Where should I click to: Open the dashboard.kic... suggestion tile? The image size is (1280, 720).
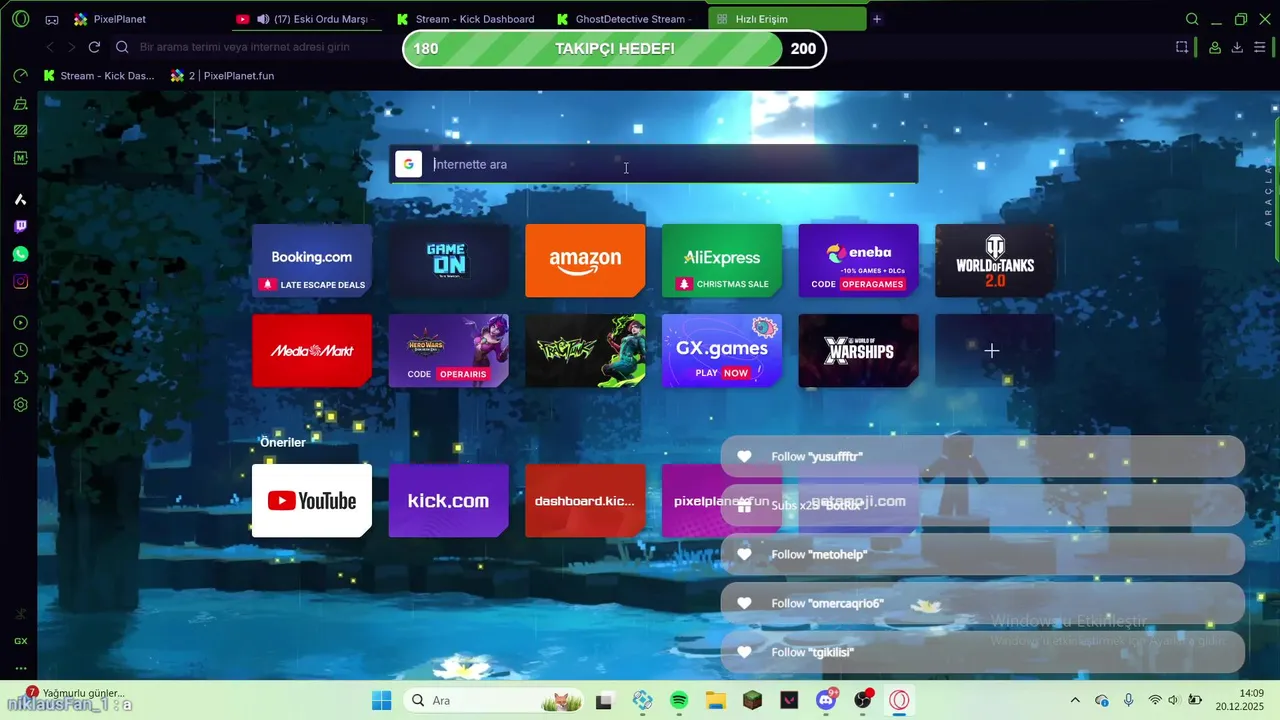click(585, 501)
